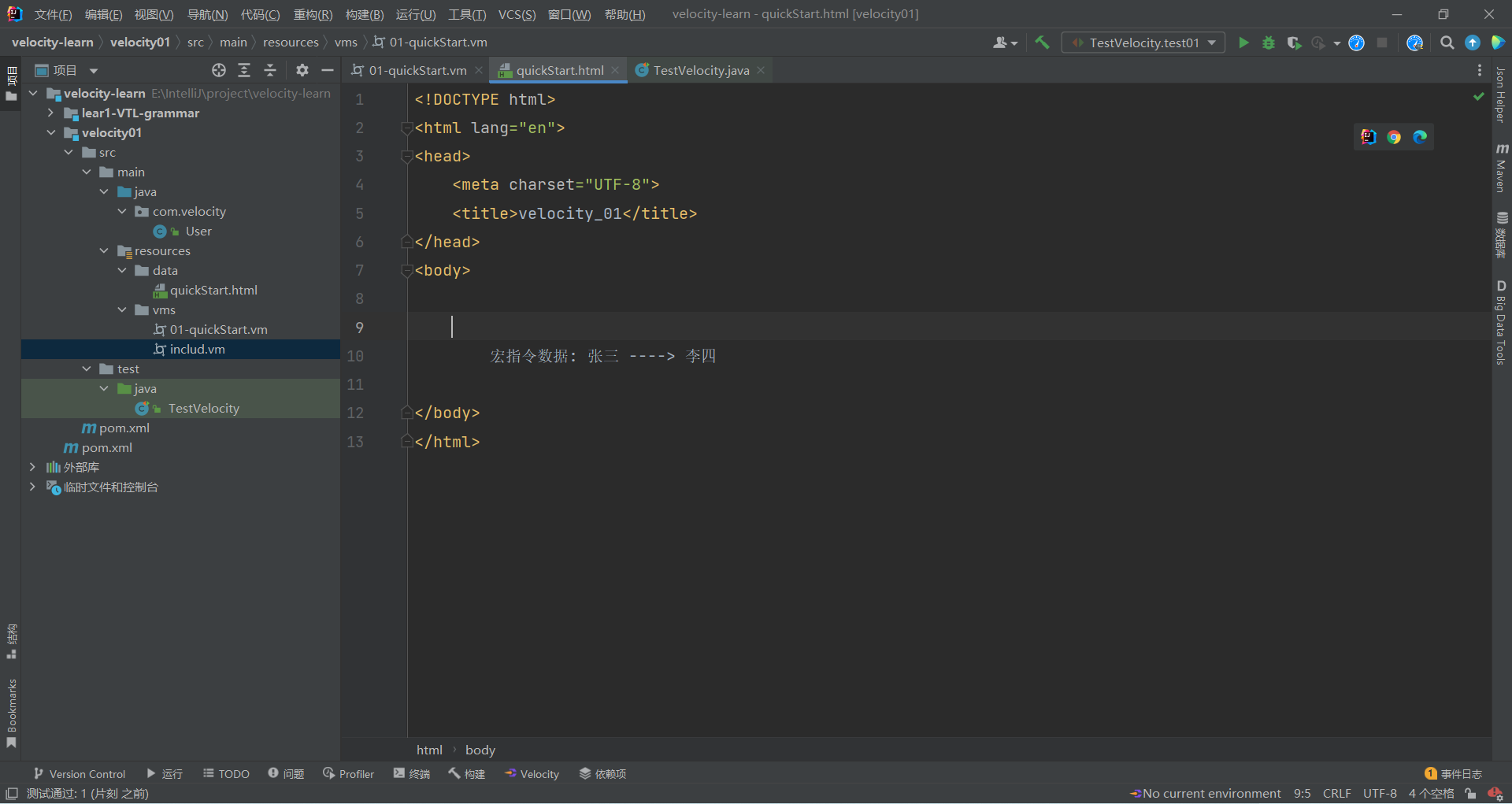Start debugging with the bug icon
Viewport: 1512px width, 804px height.
pyautogui.click(x=1268, y=43)
